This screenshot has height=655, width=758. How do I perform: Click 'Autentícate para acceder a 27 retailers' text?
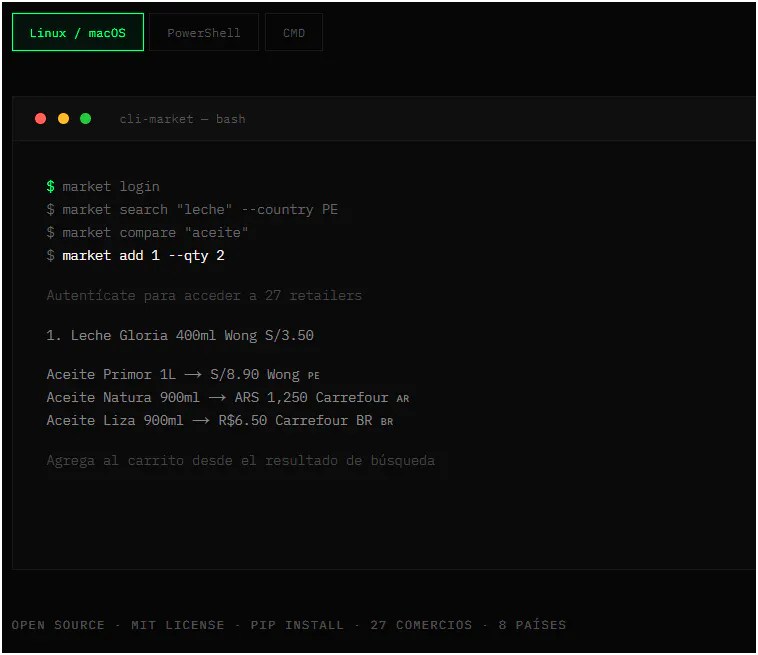tap(204, 295)
